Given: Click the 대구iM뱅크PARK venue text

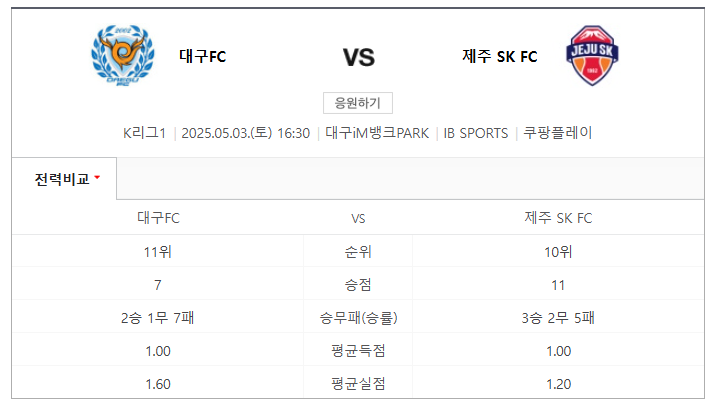Looking at the screenshot, I should [377, 133].
